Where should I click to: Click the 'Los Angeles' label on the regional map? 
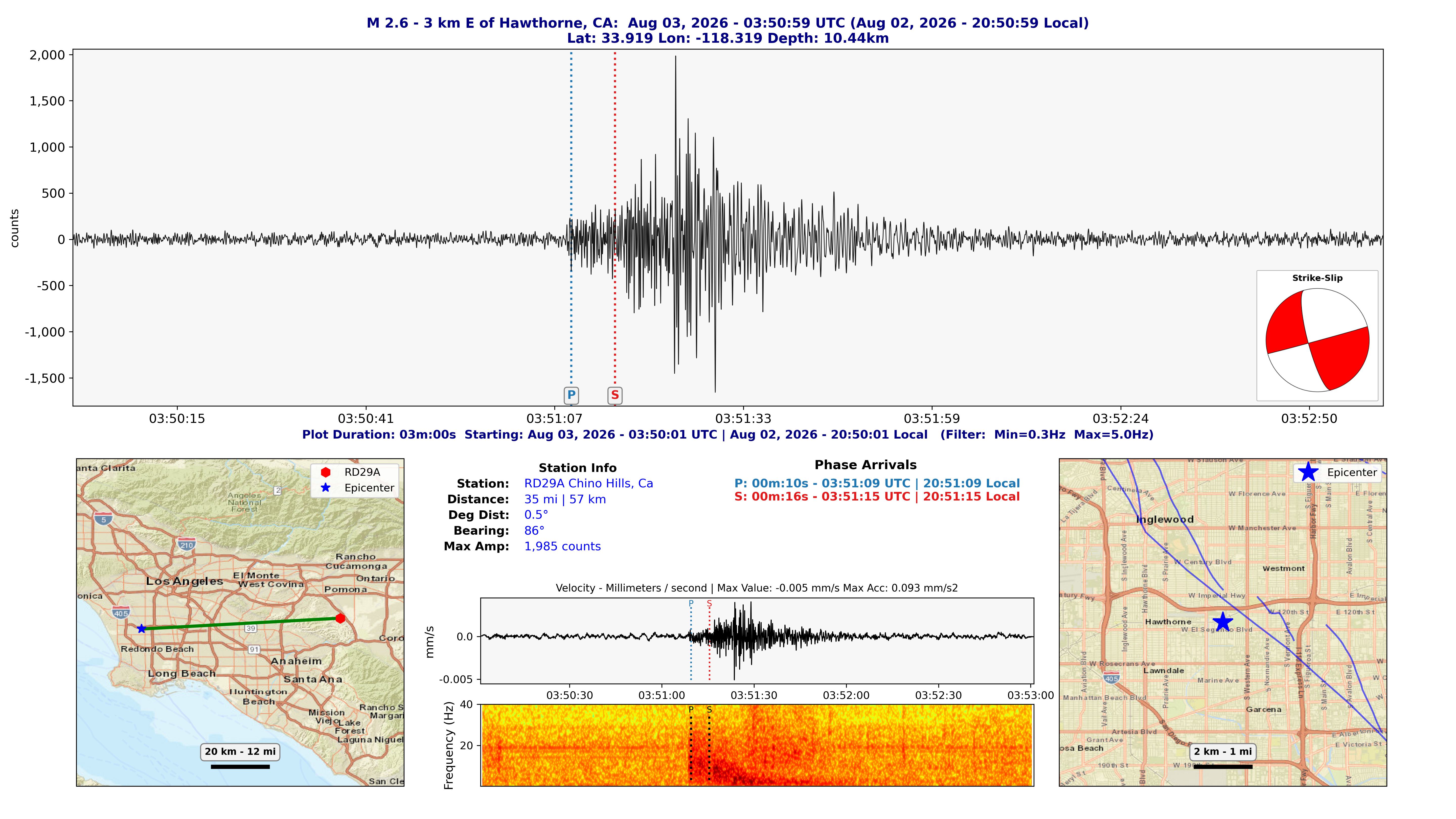click(x=185, y=581)
